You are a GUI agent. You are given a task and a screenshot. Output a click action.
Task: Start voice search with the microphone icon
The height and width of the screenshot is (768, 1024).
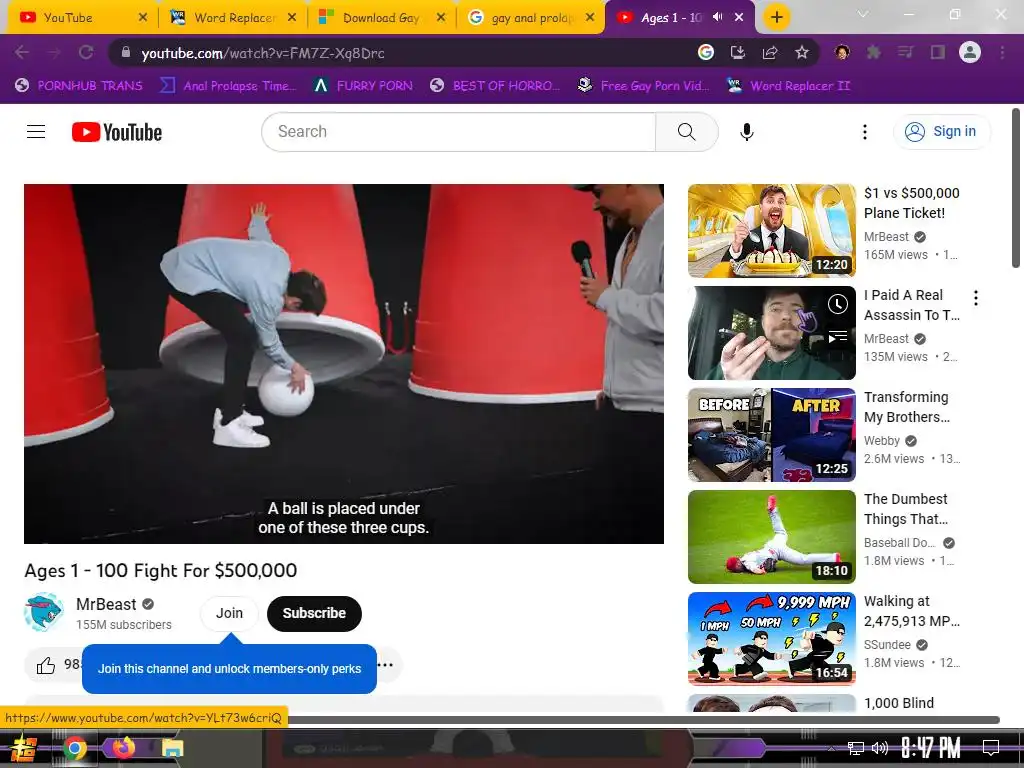(x=746, y=132)
